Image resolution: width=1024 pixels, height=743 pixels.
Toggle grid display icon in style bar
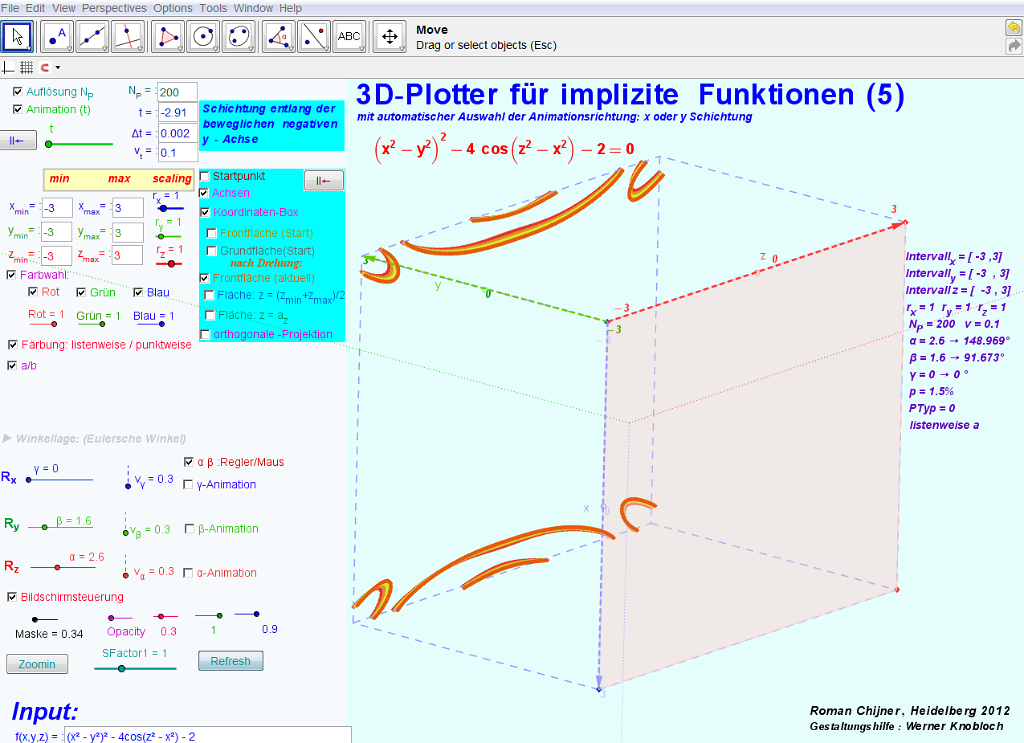tap(27, 67)
